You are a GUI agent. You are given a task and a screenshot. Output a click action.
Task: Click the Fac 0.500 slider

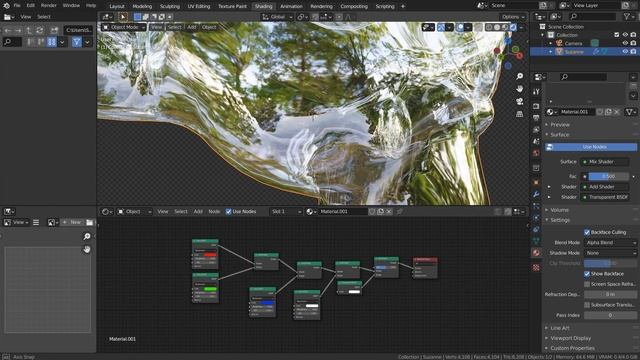(609, 176)
